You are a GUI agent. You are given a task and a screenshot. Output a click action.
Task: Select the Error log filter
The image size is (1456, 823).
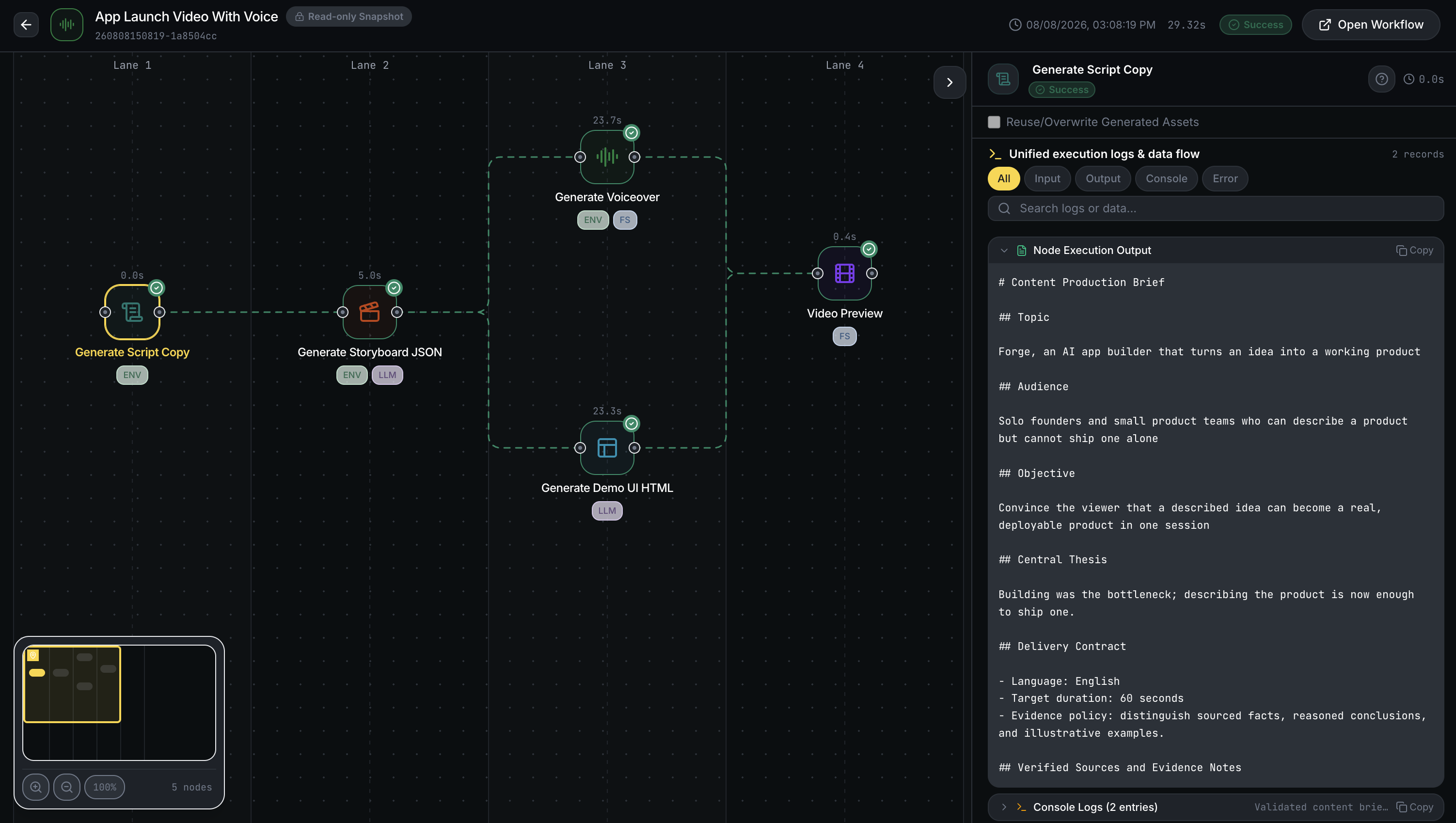(1225, 179)
